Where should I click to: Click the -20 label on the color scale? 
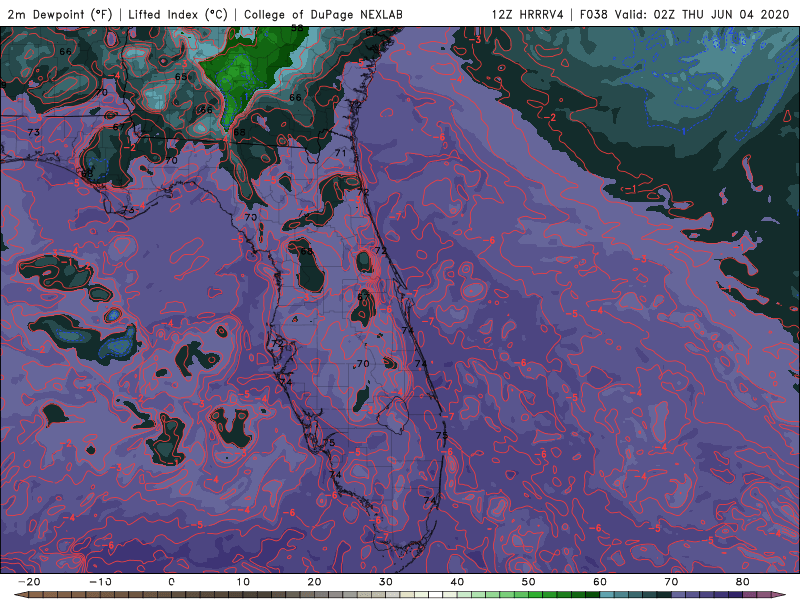pos(29,582)
